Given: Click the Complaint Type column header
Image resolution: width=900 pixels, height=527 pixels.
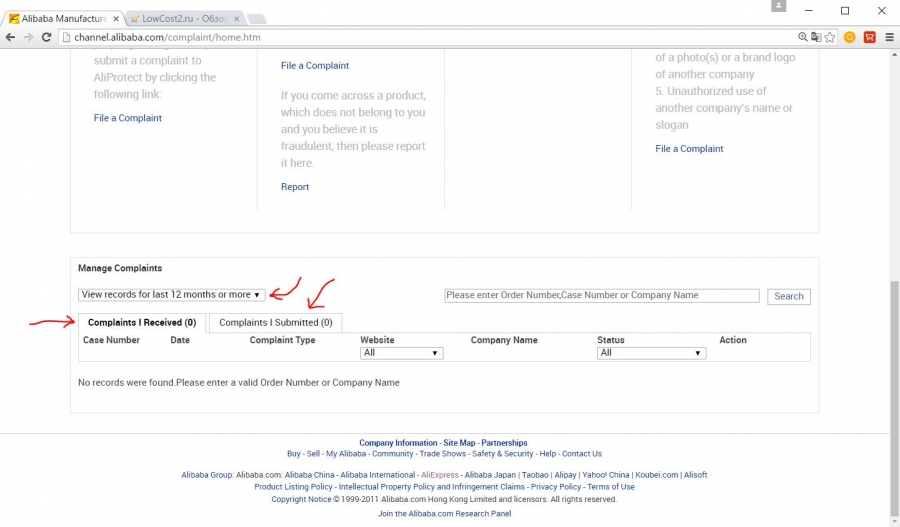Looking at the screenshot, I should tap(282, 340).
